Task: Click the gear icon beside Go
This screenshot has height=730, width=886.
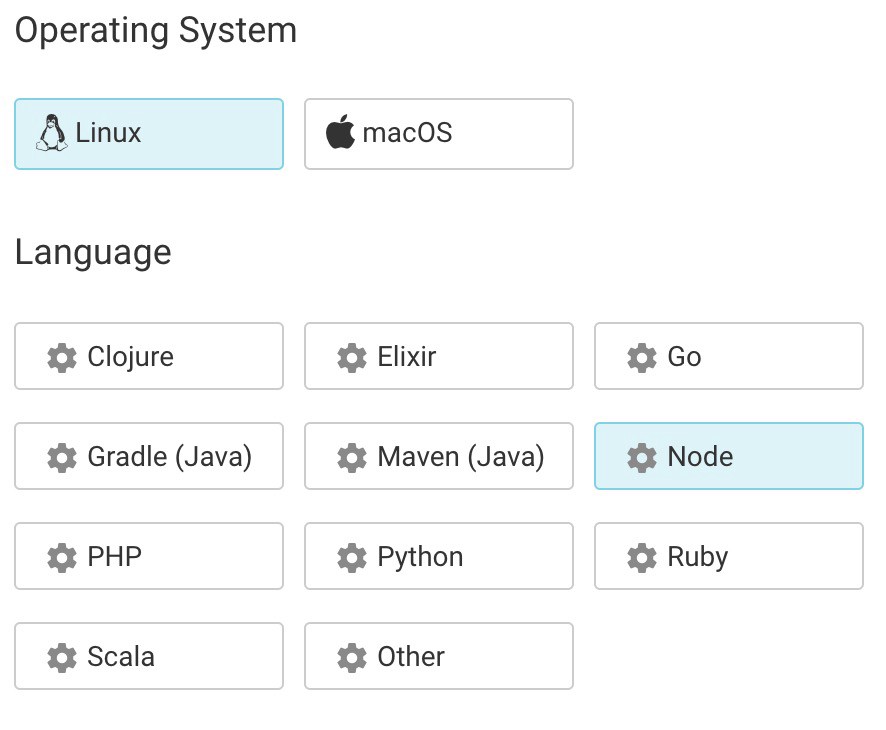Action: [642, 357]
